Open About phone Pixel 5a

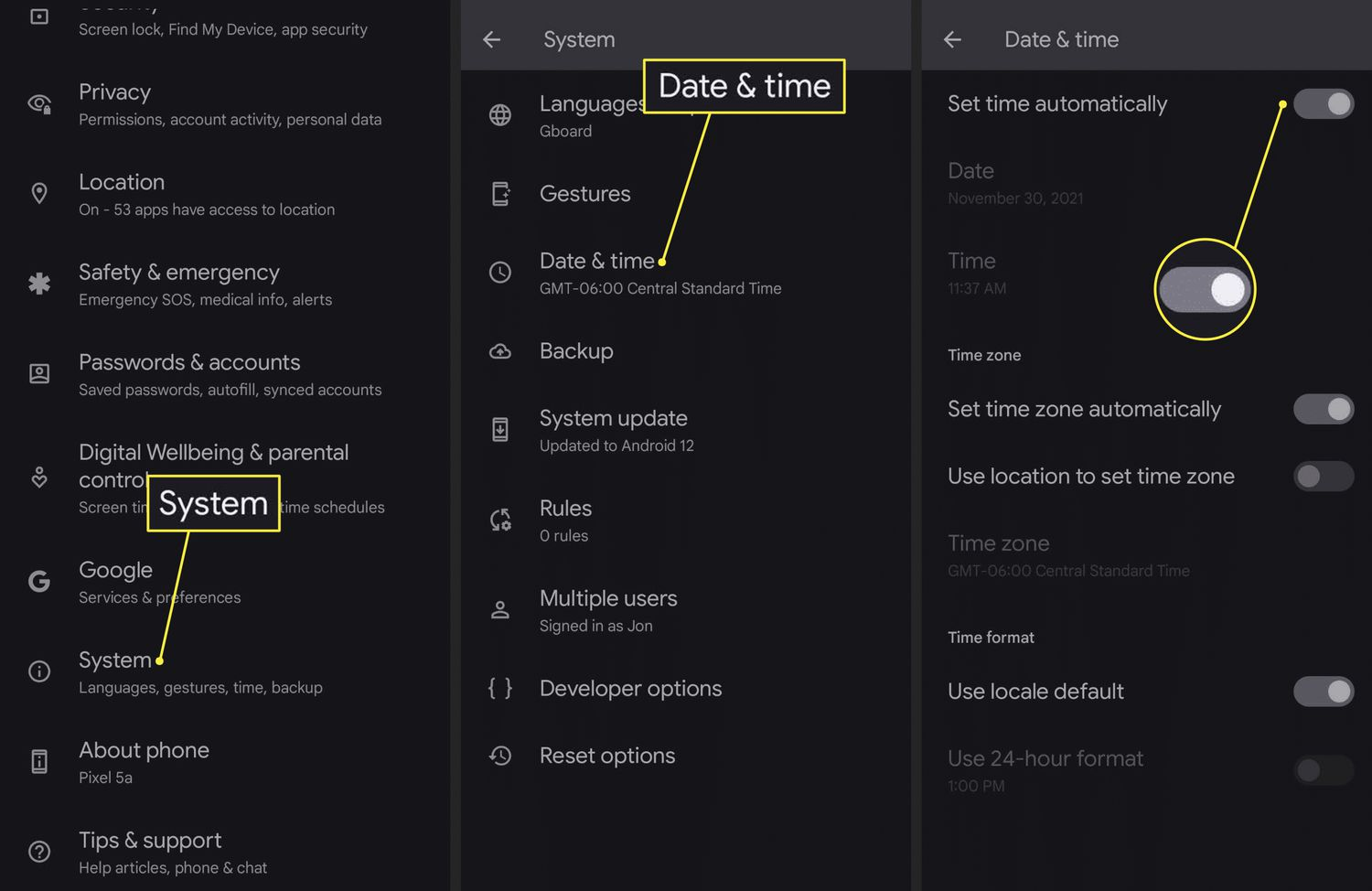click(144, 762)
